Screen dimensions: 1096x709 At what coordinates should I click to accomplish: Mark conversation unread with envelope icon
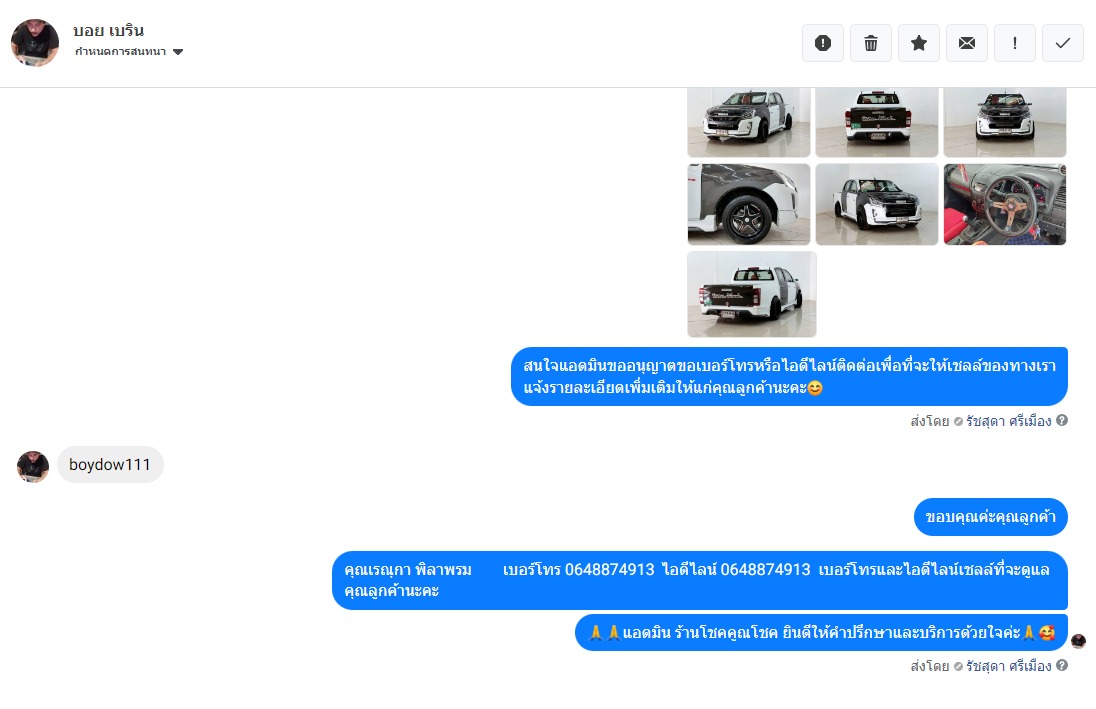(967, 43)
